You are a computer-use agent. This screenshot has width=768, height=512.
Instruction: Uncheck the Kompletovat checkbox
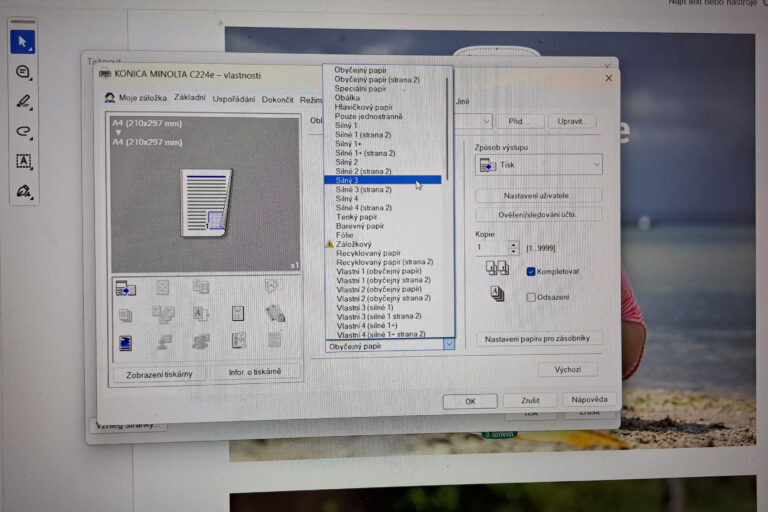[x=531, y=271]
